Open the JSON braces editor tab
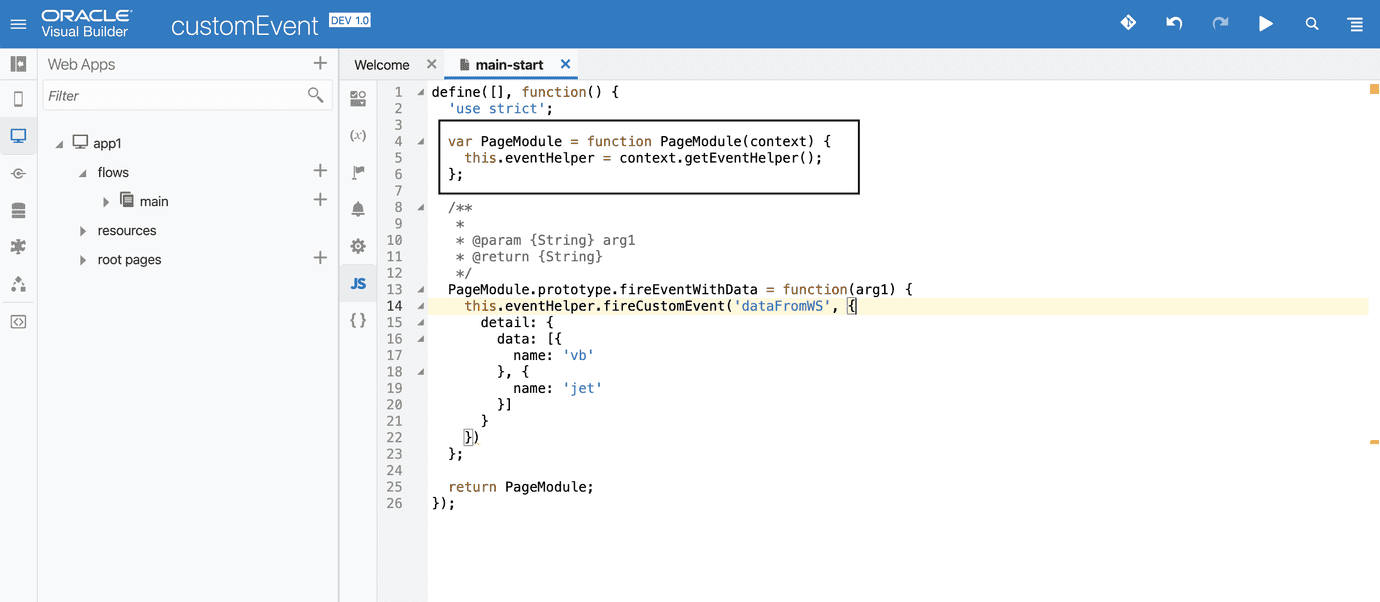 [x=358, y=320]
